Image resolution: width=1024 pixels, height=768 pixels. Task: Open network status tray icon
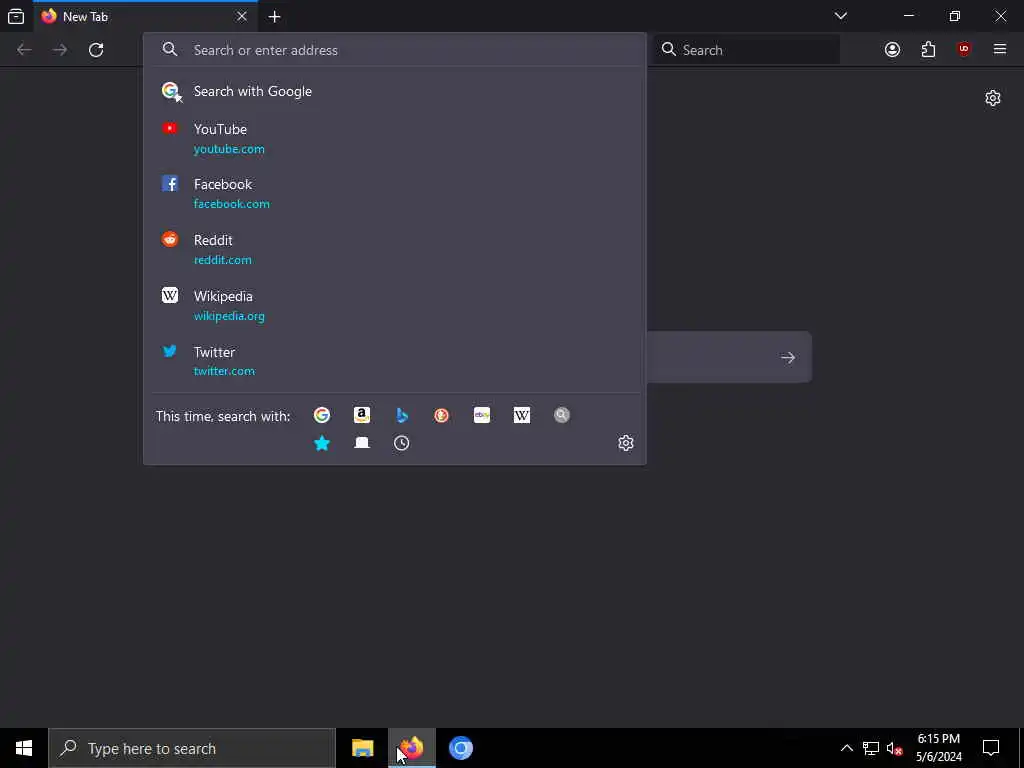click(871, 748)
